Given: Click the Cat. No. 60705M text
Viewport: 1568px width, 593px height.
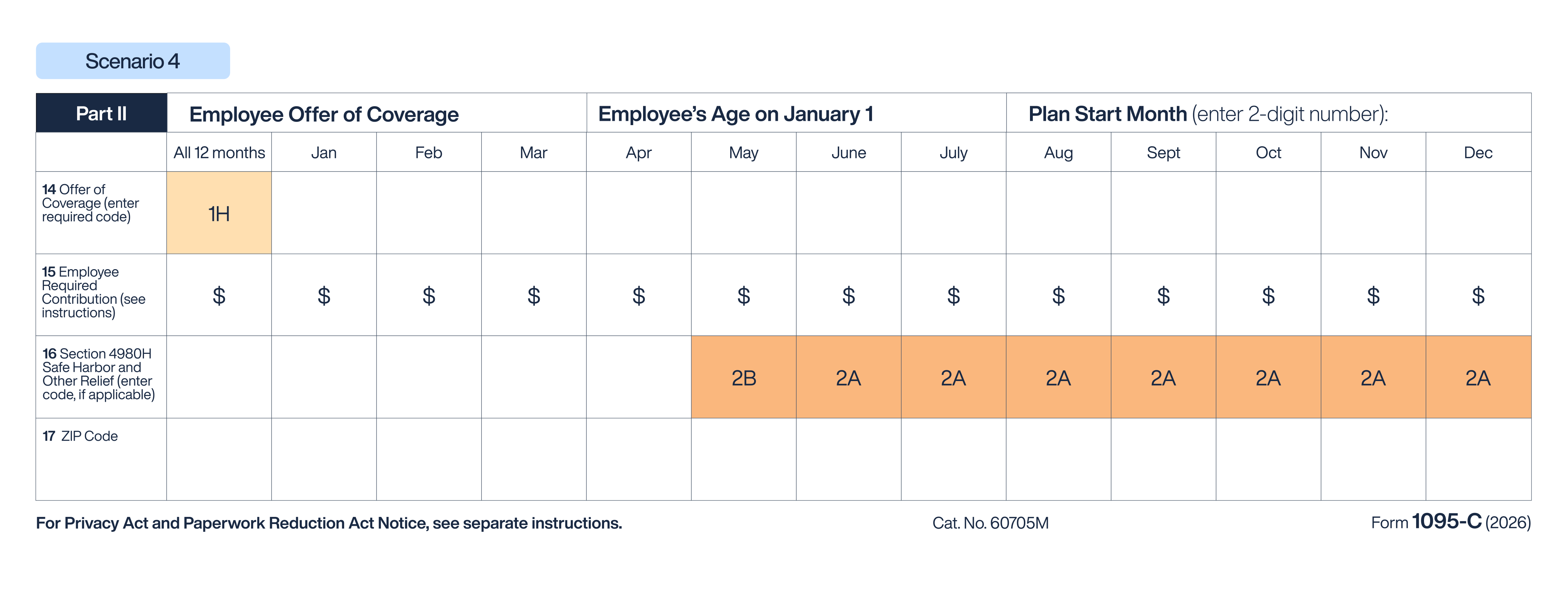Looking at the screenshot, I should [990, 523].
